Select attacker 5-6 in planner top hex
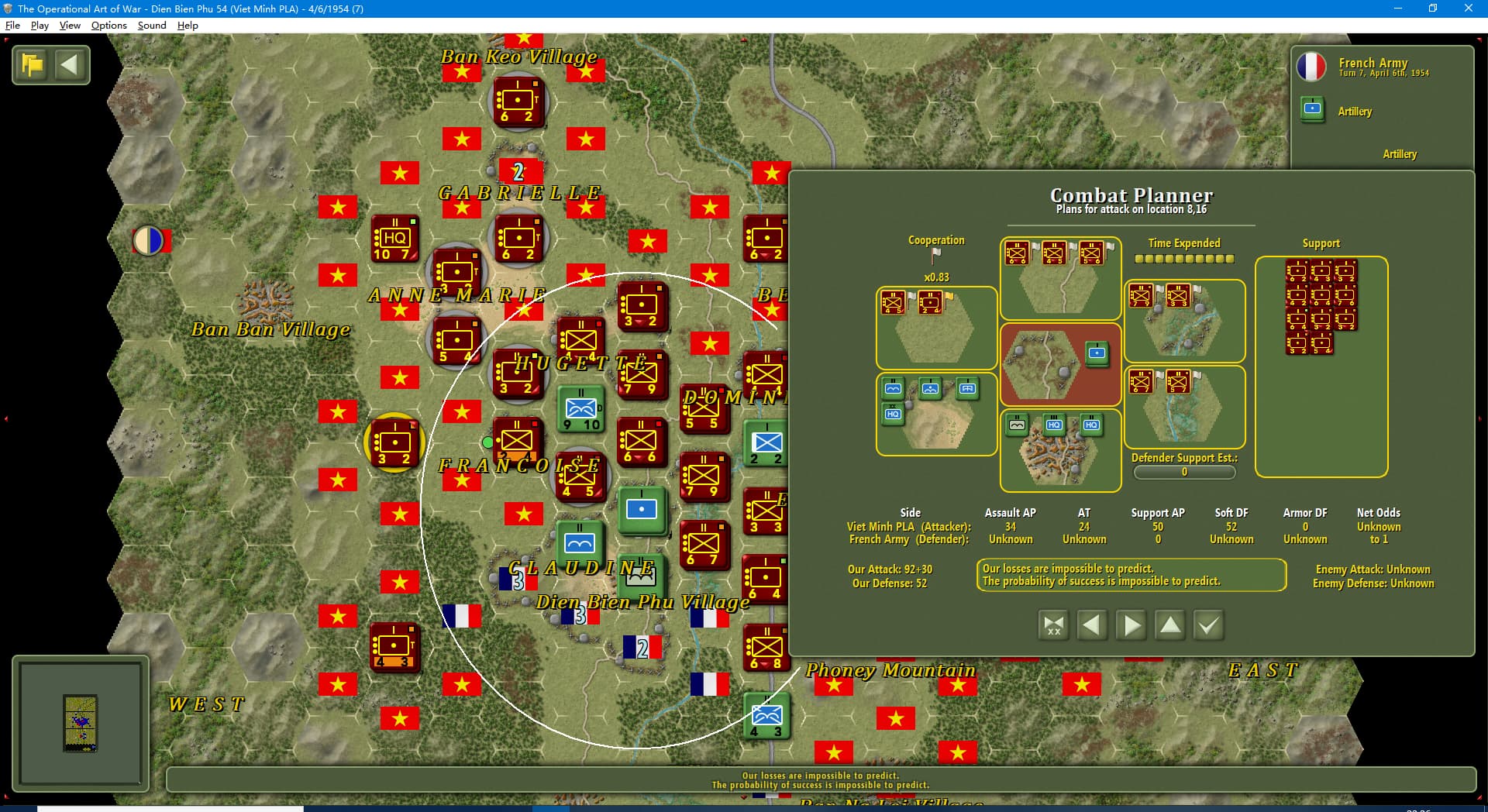 [x=1091, y=253]
